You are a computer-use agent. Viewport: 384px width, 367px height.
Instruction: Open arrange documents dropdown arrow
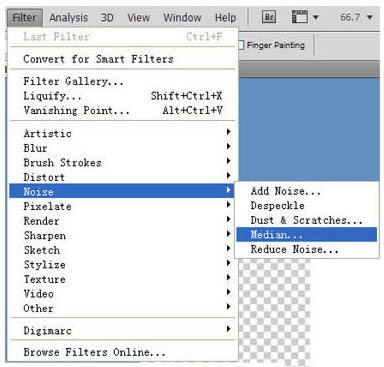click(315, 17)
